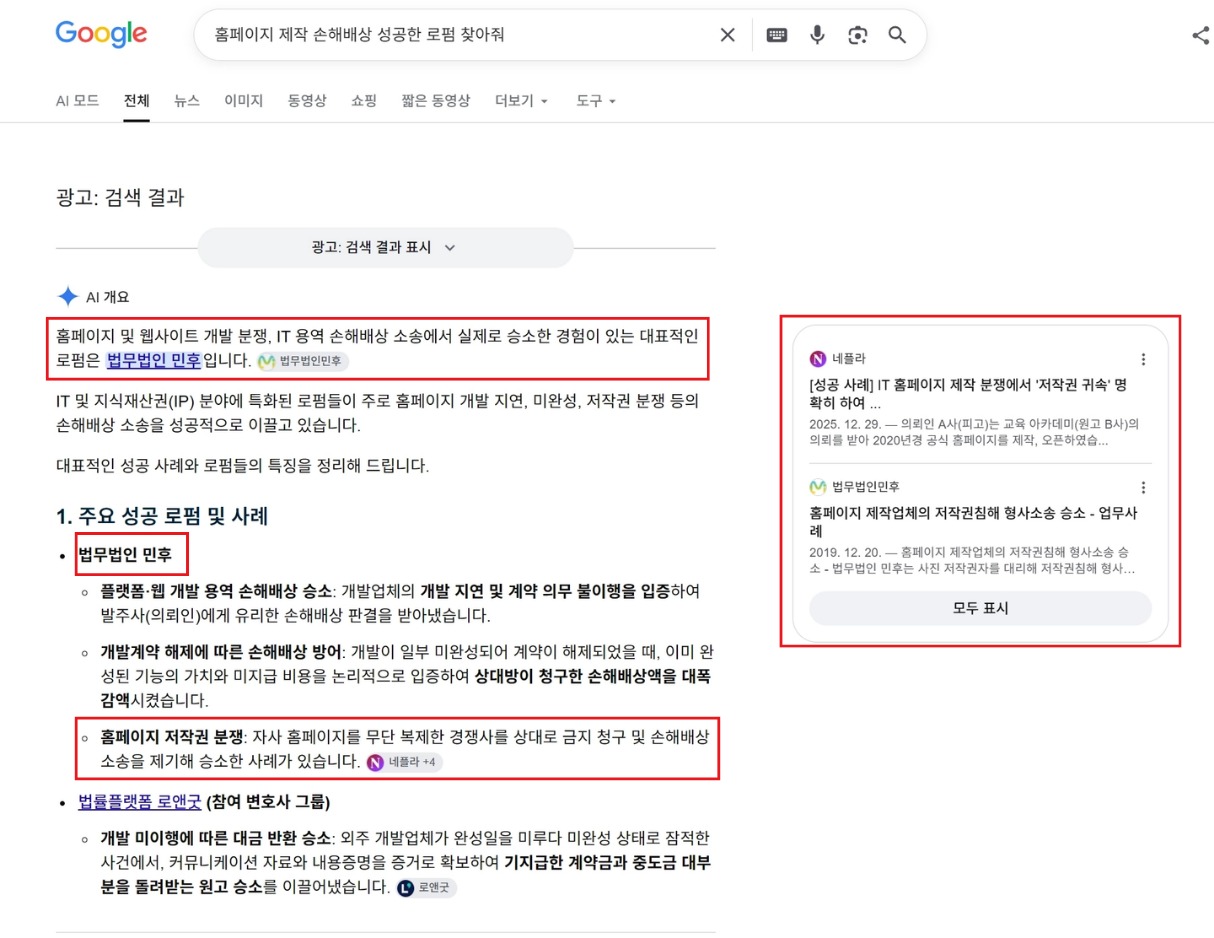
Task: Click the search query input field
Action: (455, 35)
